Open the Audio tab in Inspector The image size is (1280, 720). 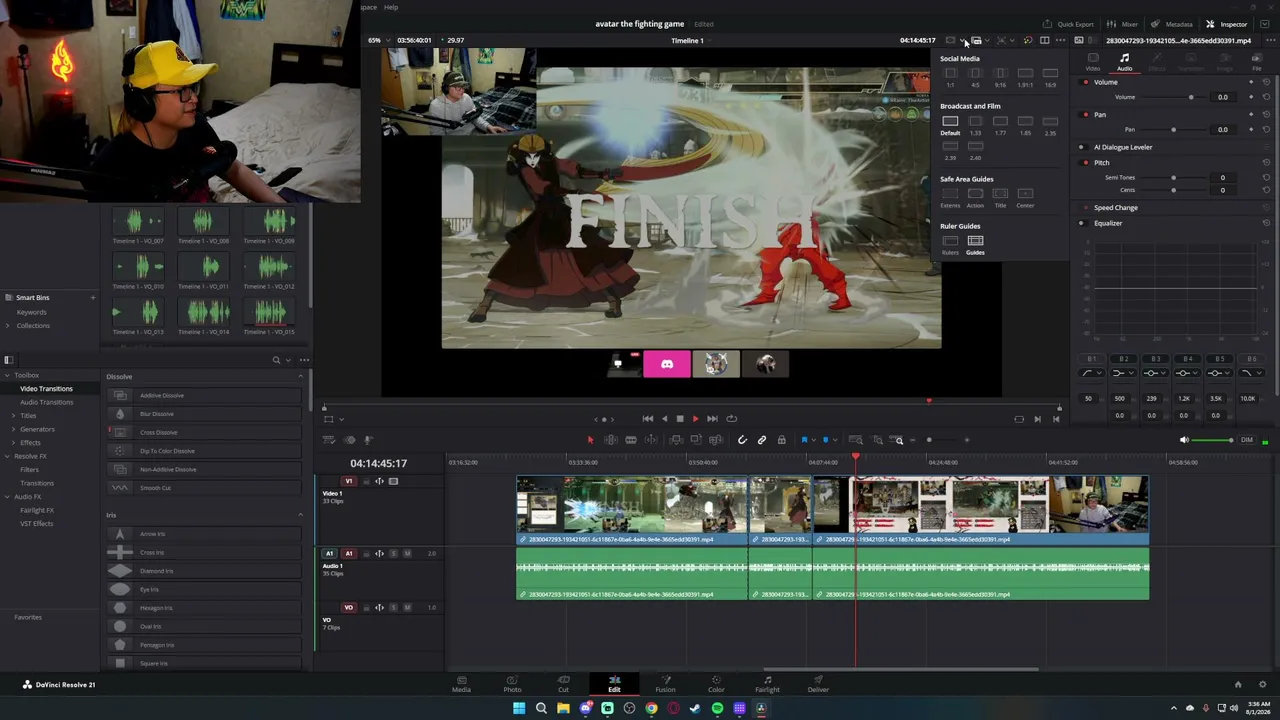pyautogui.click(x=1124, y=62)
